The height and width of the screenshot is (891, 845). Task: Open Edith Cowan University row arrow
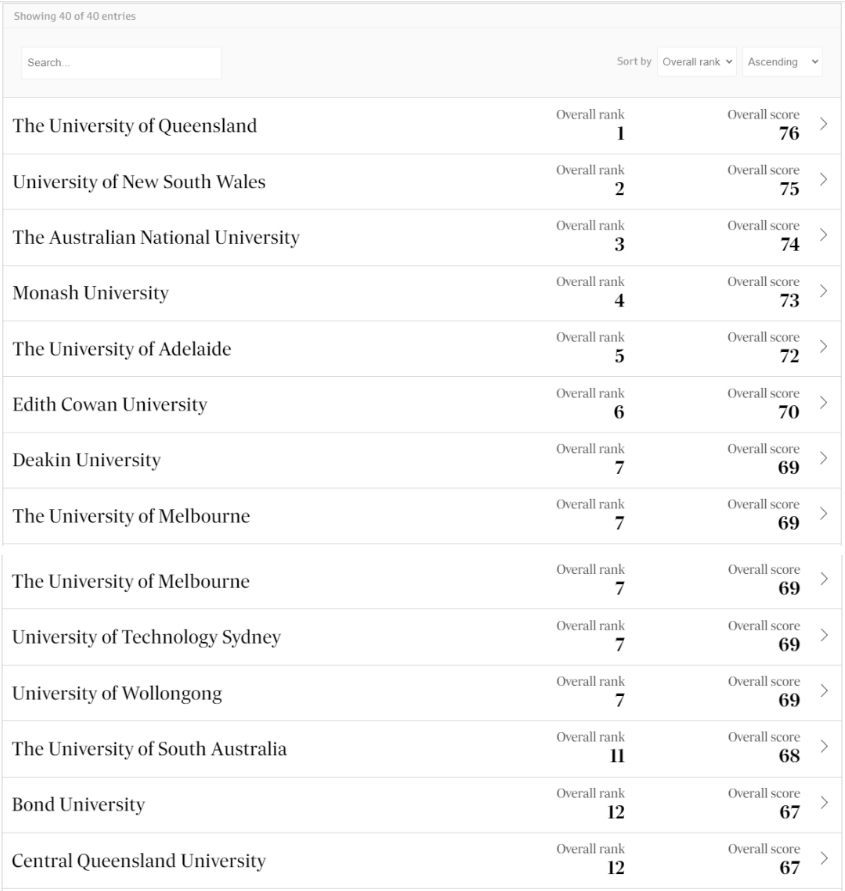pos(823,403)
